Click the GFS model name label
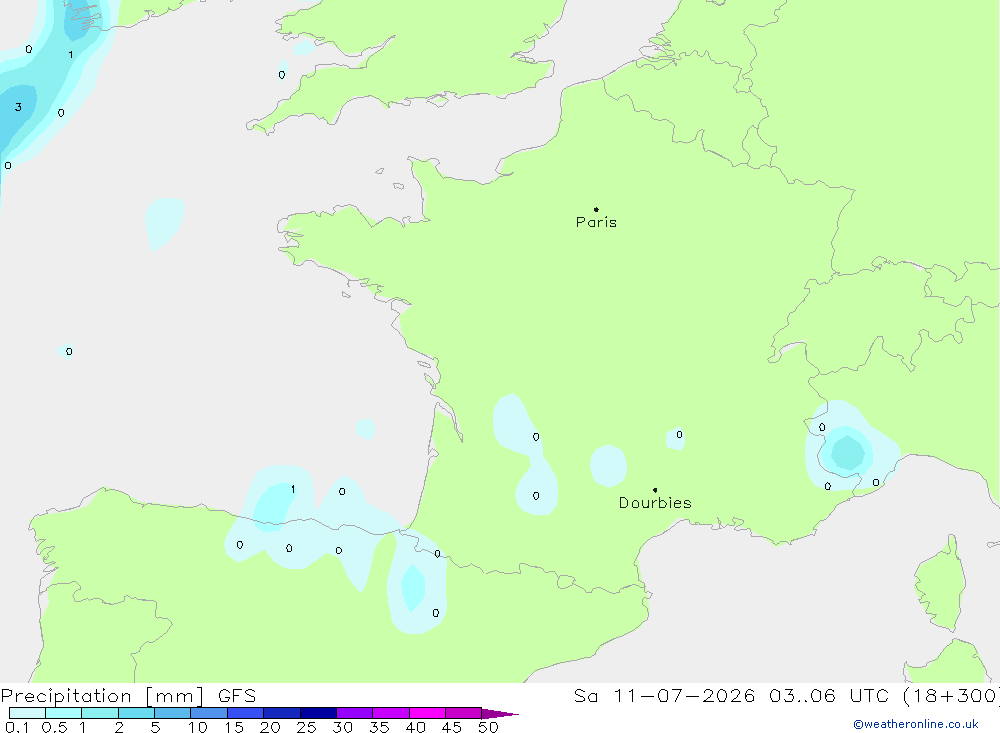The width and height of the screenshot is (1000, 733). pos(237,696)
